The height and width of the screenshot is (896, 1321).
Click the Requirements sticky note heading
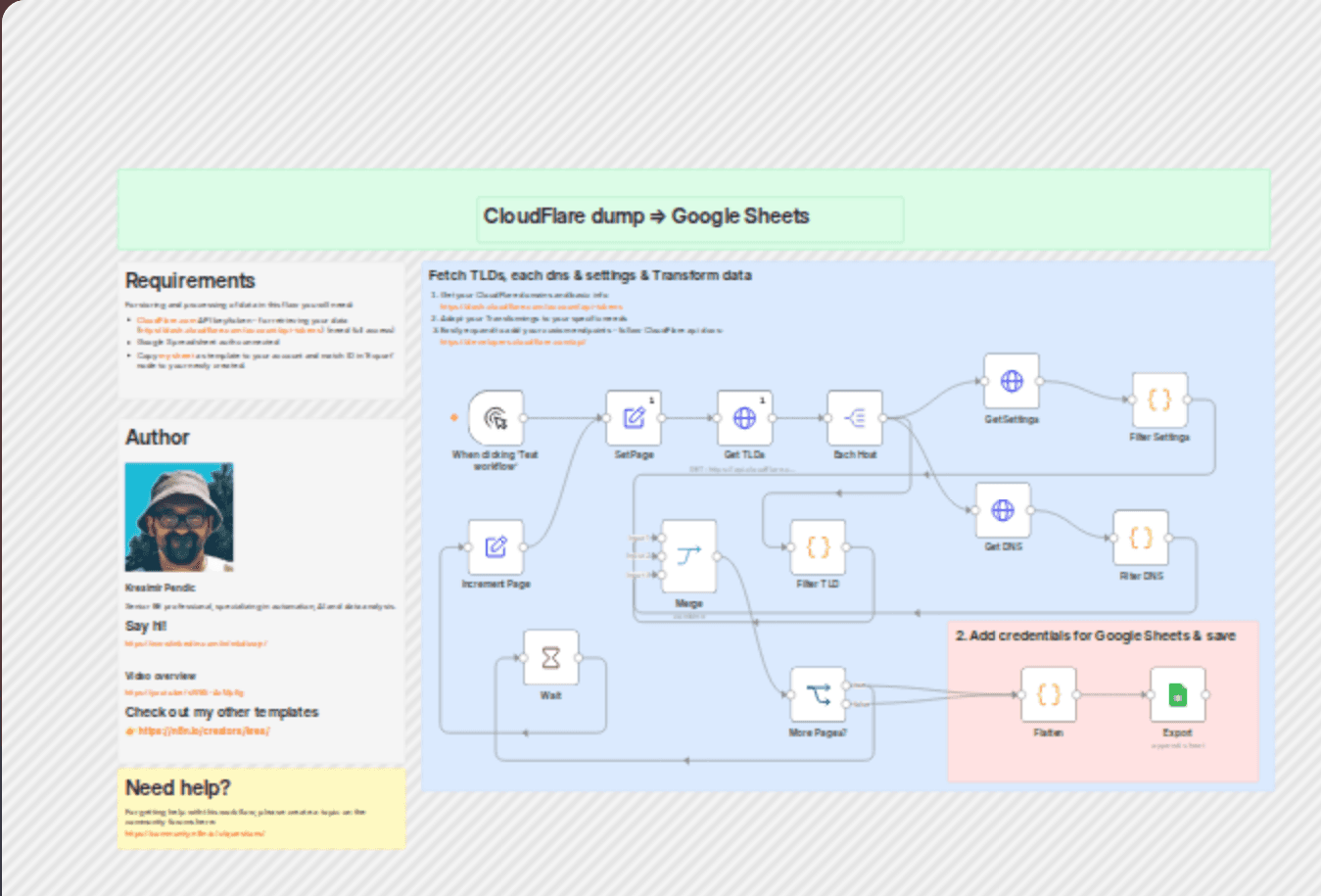tap(190, 281)
